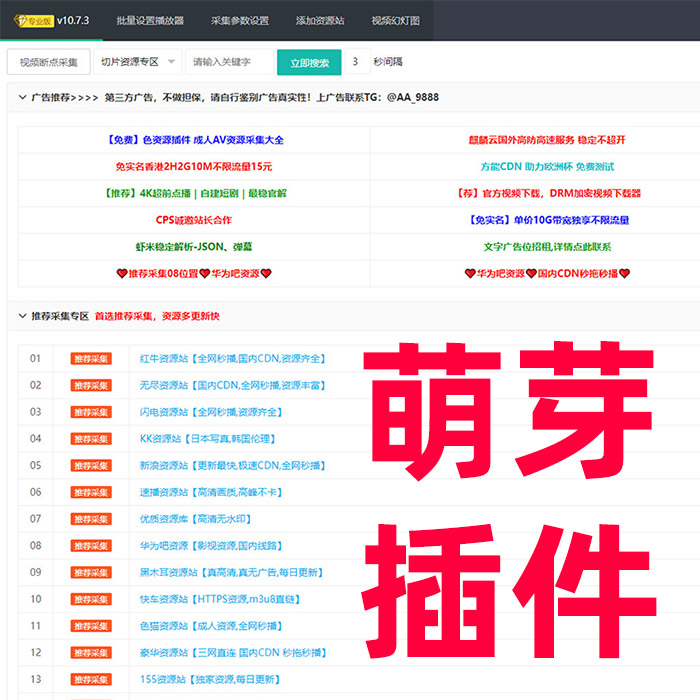The width and height of the screenshot is (700, 700).
Task: Go to 添加资源站 in top navigation
Action: 320,20
